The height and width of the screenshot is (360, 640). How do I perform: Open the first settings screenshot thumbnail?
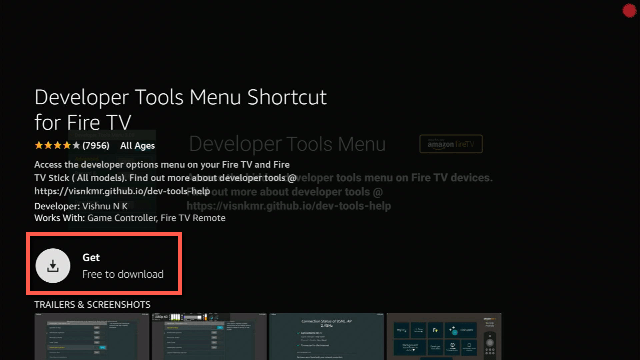[92, 336]
